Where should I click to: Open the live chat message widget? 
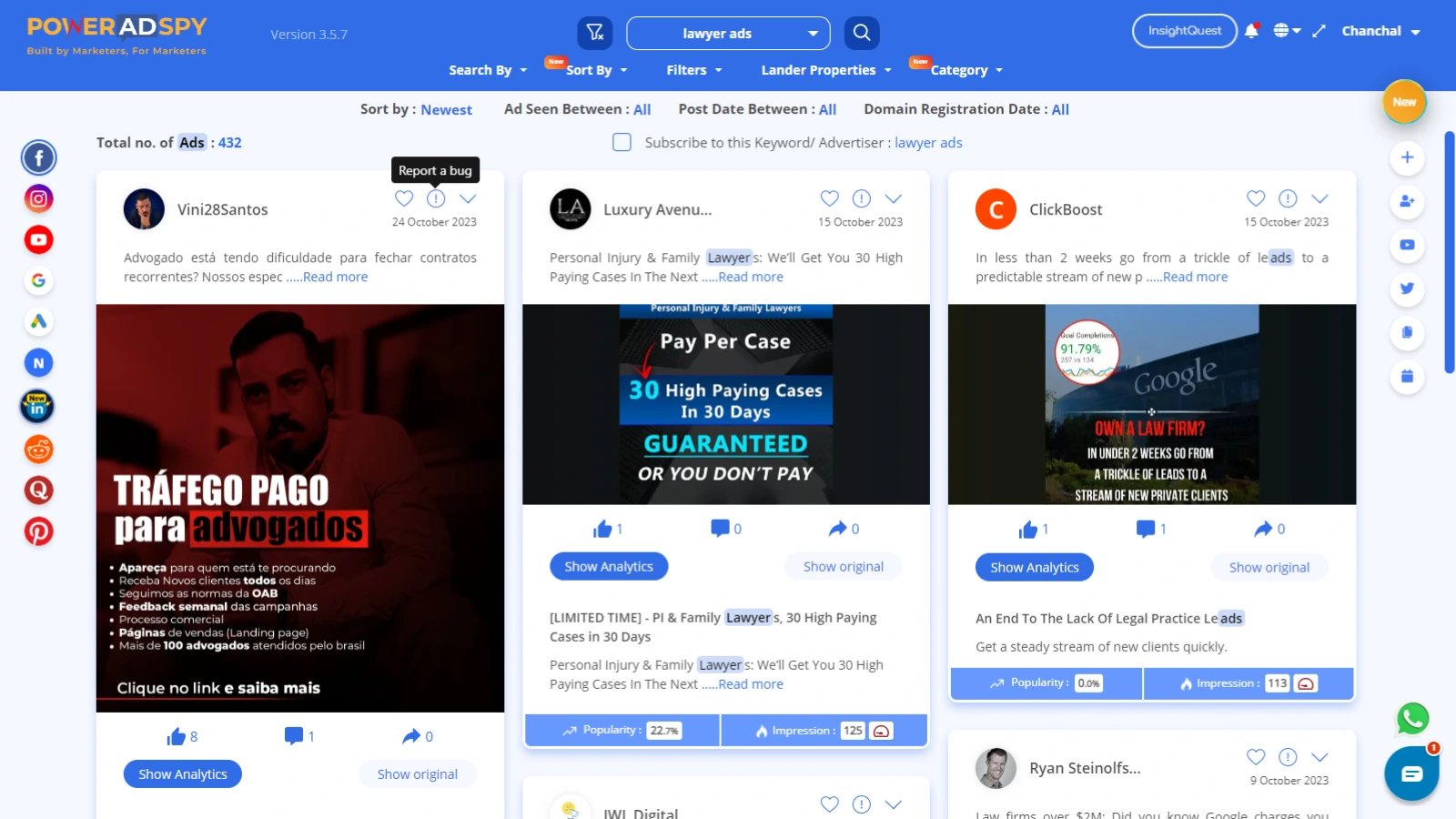[1411, 773]
